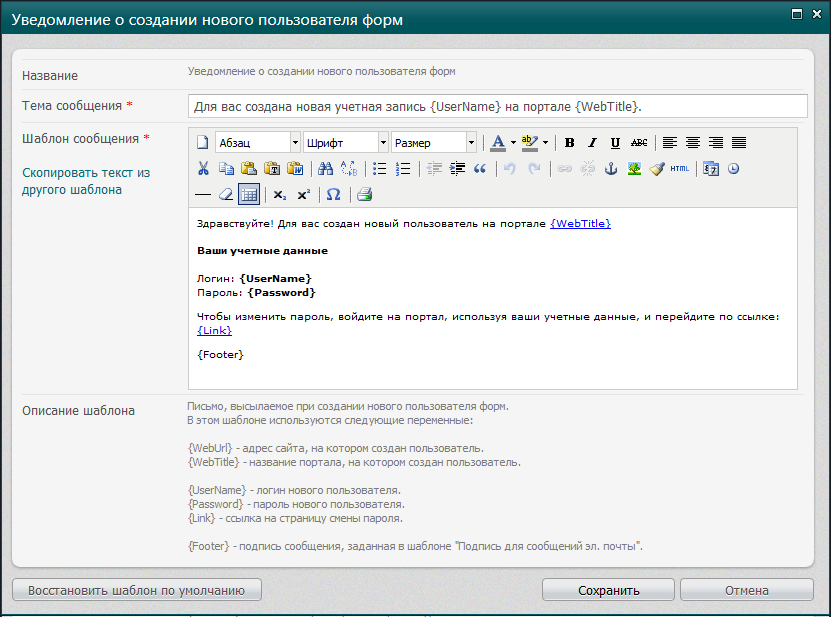Screen dimensions: 831x617
Task: Expand the text color picker arrow
Action: pyautogui.click(x=513, y=143)
